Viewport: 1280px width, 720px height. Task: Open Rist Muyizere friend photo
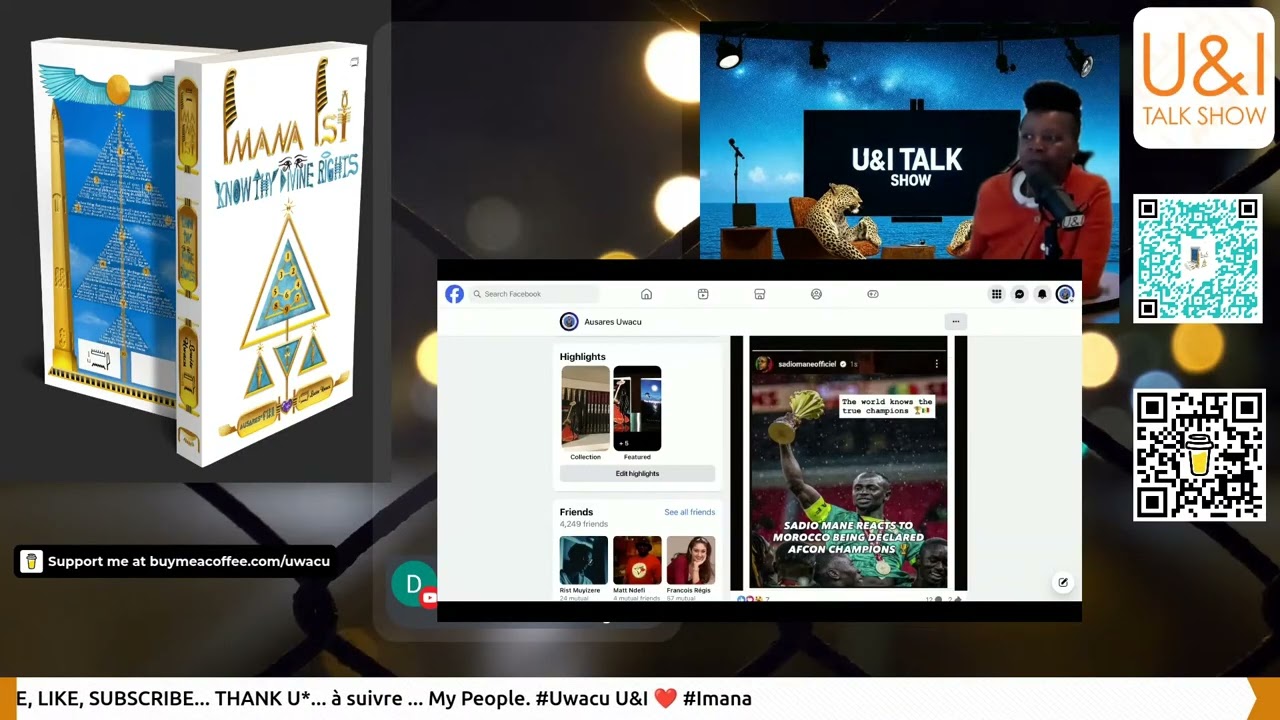point(584,560)
